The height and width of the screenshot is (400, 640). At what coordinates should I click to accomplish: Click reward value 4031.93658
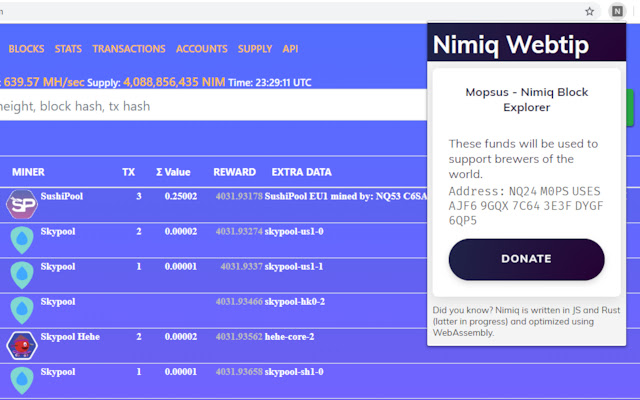click(x=239, y=372)
